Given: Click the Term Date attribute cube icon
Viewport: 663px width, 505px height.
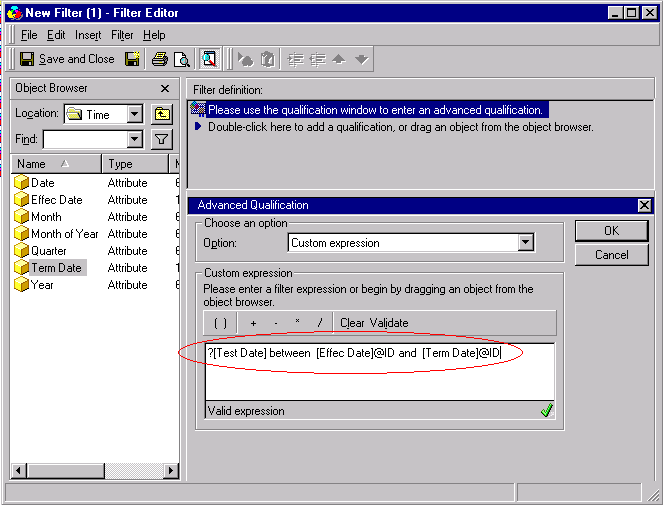Looking at the screenshot, I should tap(21, 268).
